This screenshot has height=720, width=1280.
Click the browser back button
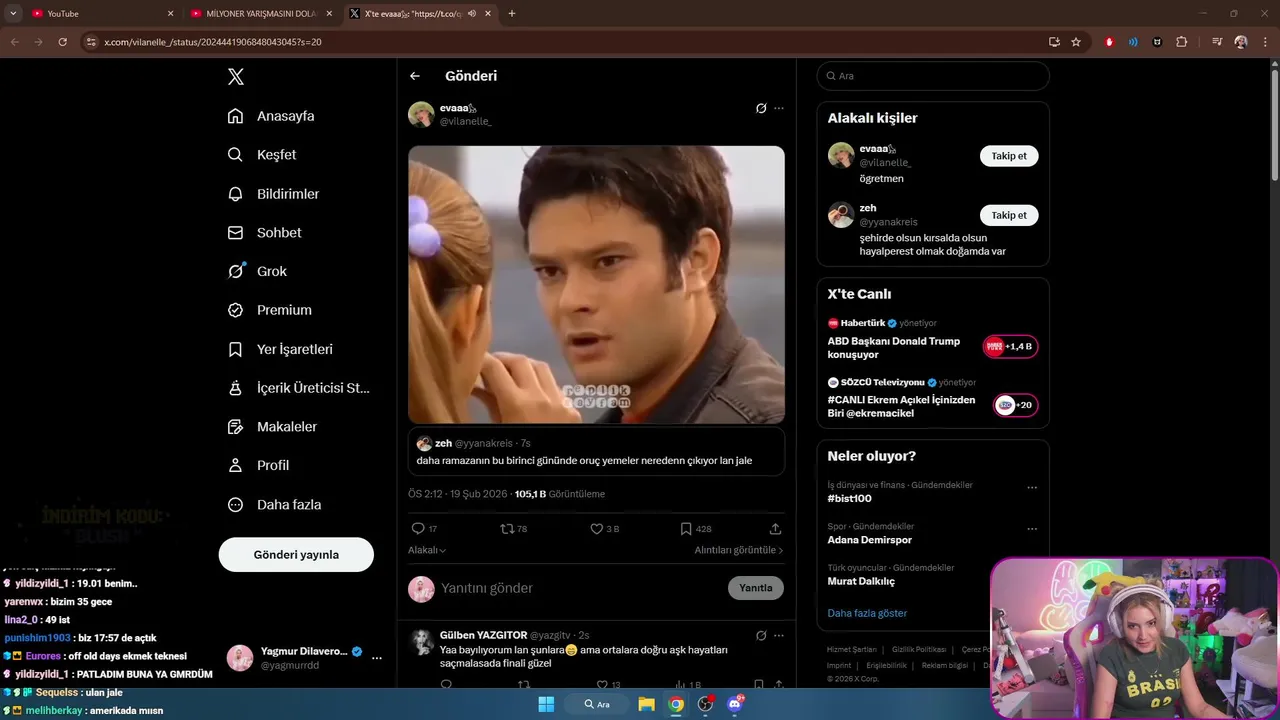[15, 42]
